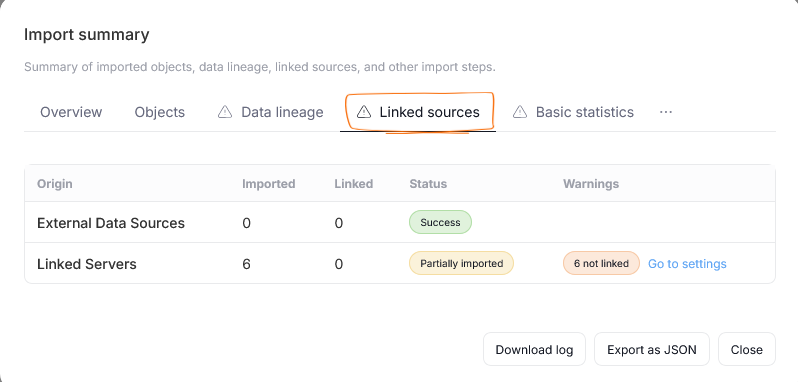
Task: Click the Imported column header
Action: coord(269,184)
